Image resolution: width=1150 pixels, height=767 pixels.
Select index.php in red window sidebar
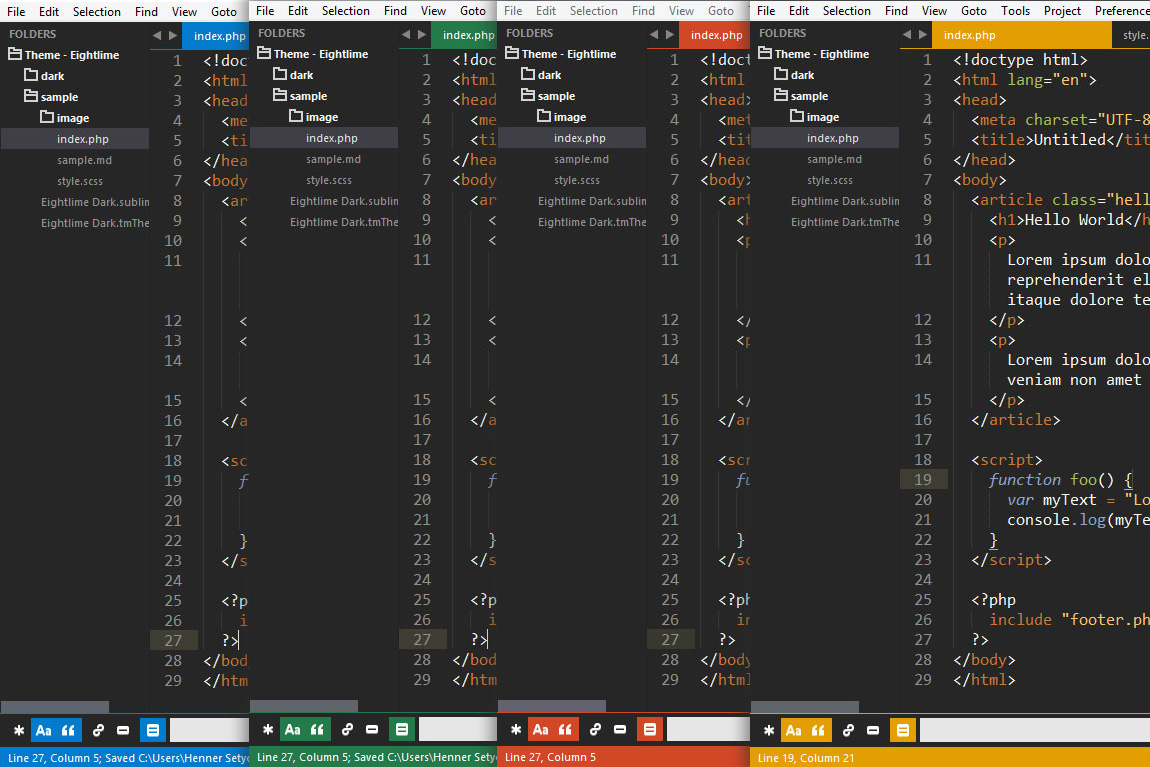tap(579, 138)
